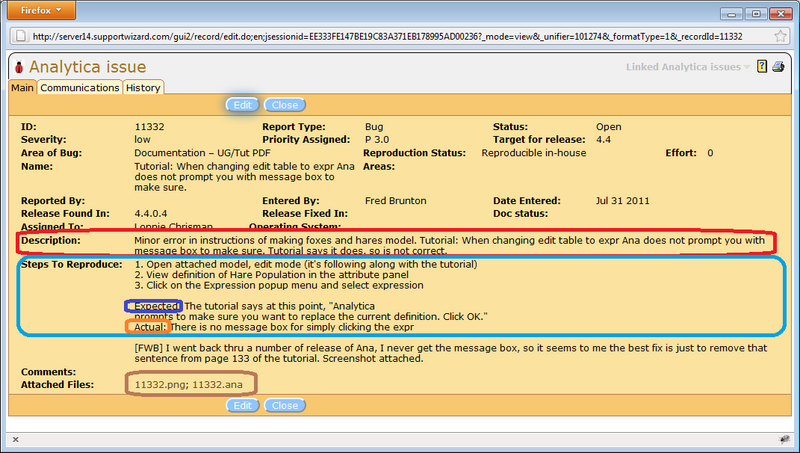The image size is (800, 453).
Task: Click Reproducible in-house text
Action: [534, 153]
